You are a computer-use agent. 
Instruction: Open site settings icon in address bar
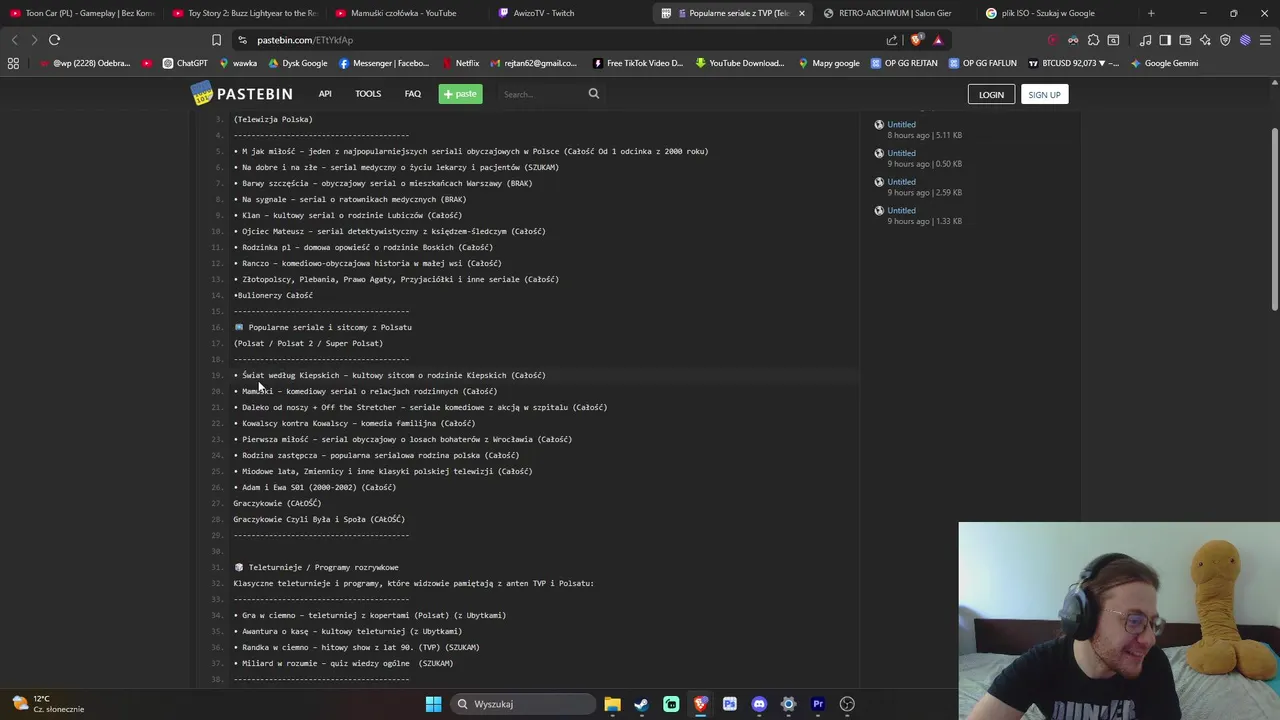242,40
